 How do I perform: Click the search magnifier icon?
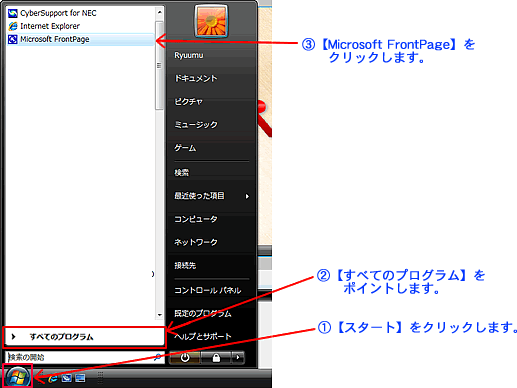click(157, 357)
